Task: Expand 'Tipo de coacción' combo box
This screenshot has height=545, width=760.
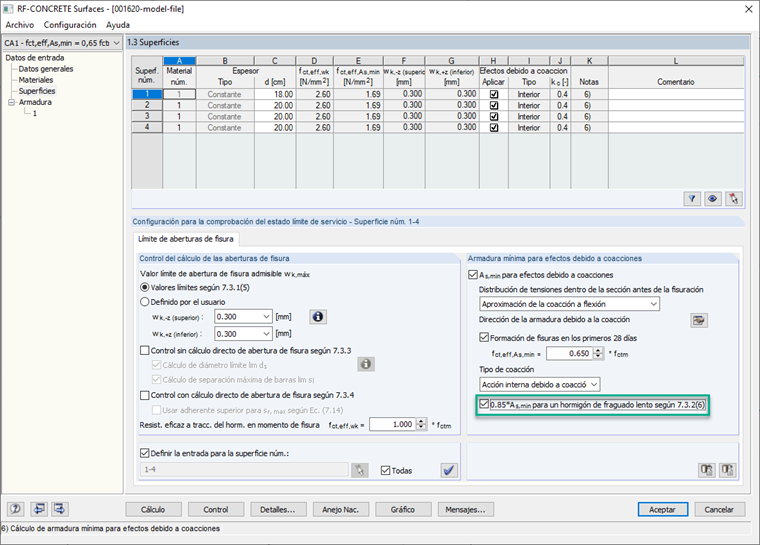Action: click(x=539, y=384)
